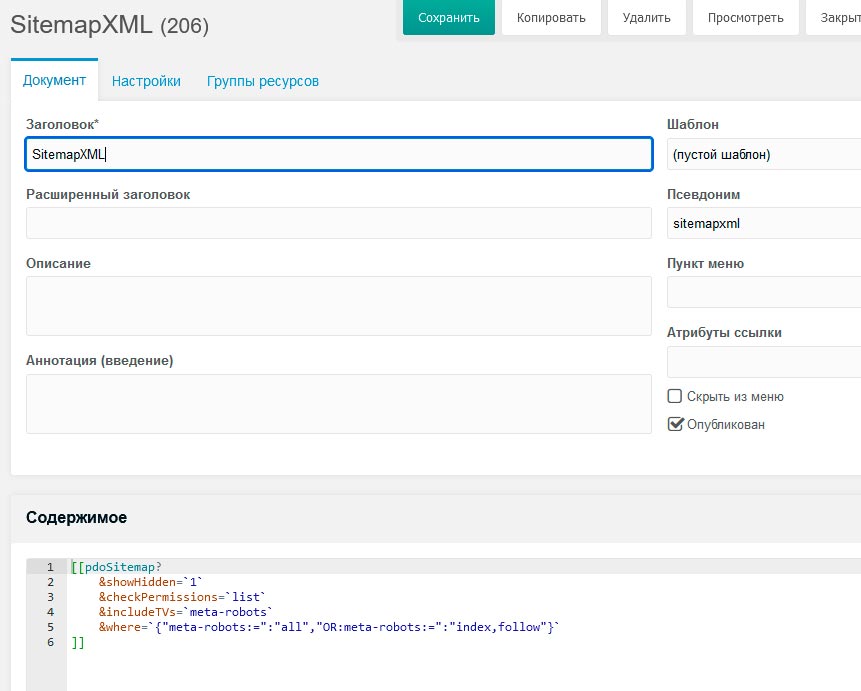Click line number 1 in editor gutter

pos(50,567)
